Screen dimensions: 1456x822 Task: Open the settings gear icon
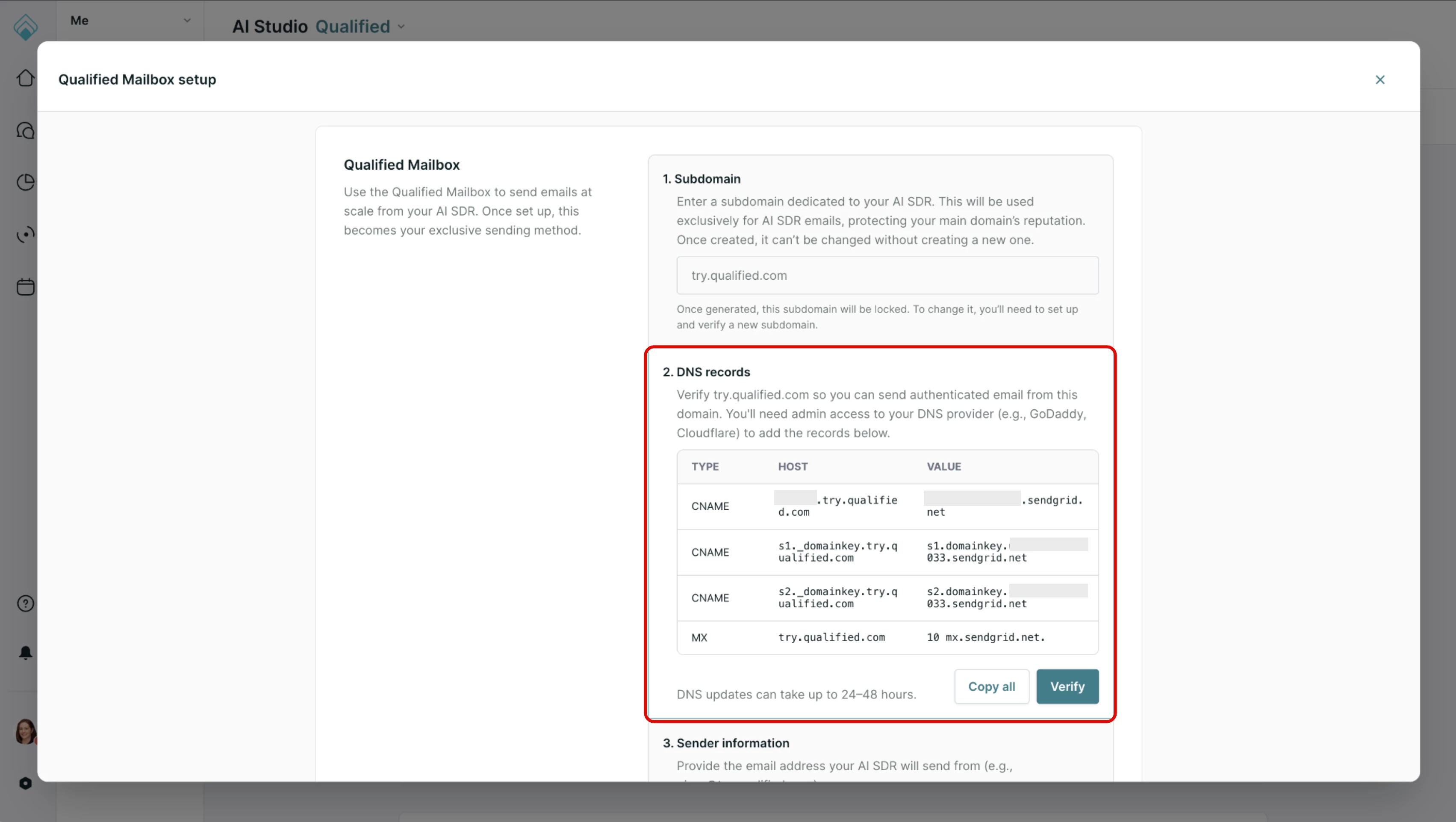[x=25, y=783]
